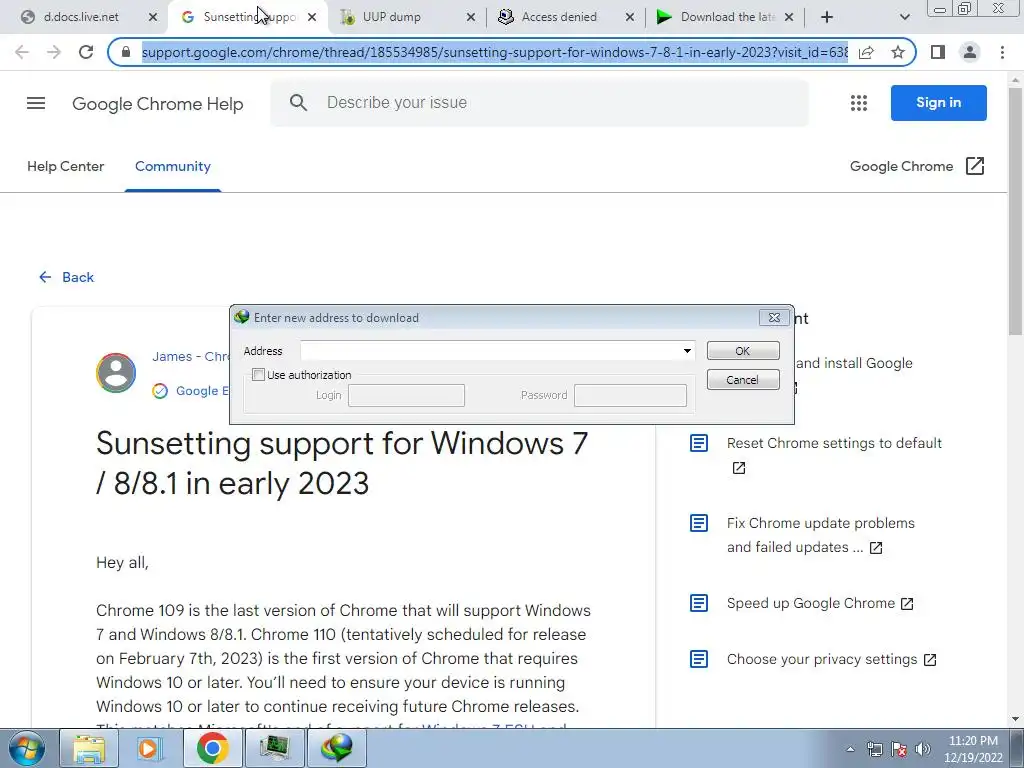
Task: Open a new tab with plus
Action: tap(827, 17)
